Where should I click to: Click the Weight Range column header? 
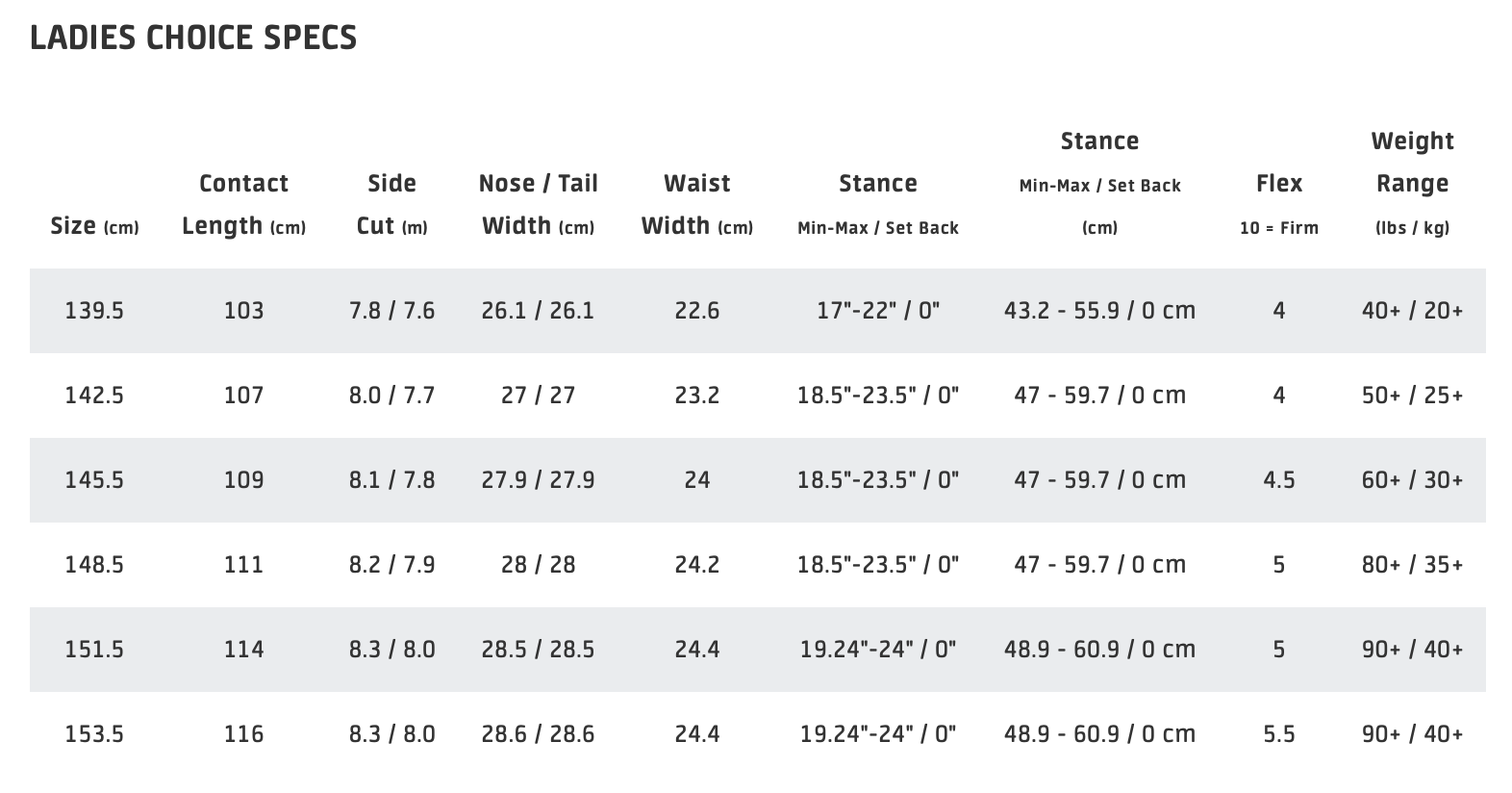tap(1412, 183)
